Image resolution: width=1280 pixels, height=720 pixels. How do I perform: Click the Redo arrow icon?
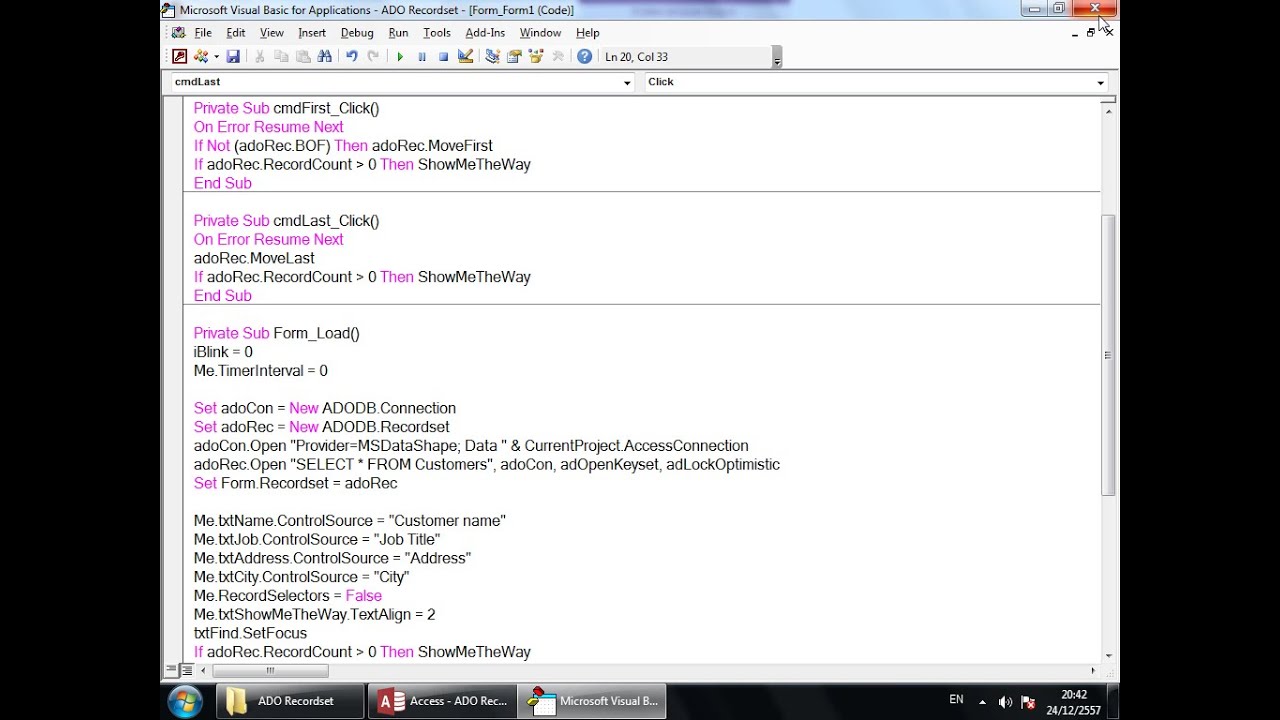tap(373, 57)
